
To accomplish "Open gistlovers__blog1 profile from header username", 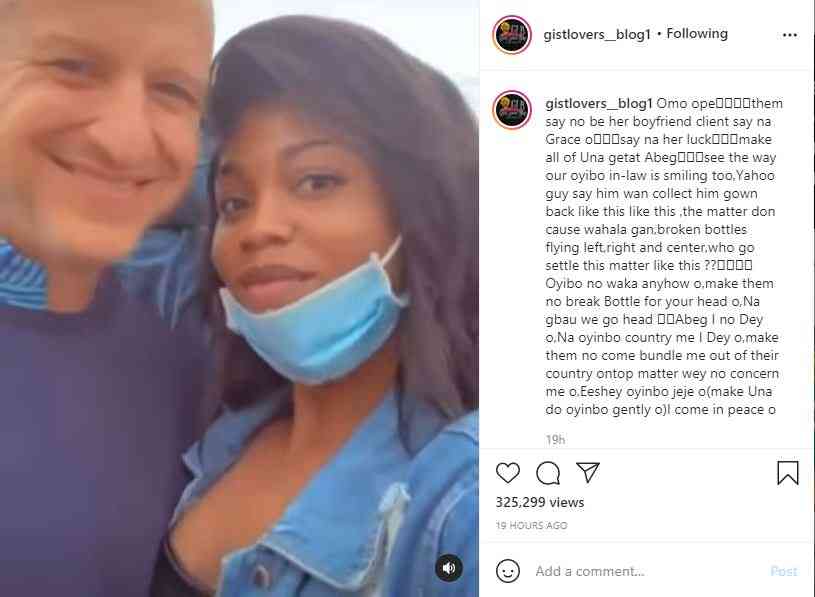I will [597, 34].
